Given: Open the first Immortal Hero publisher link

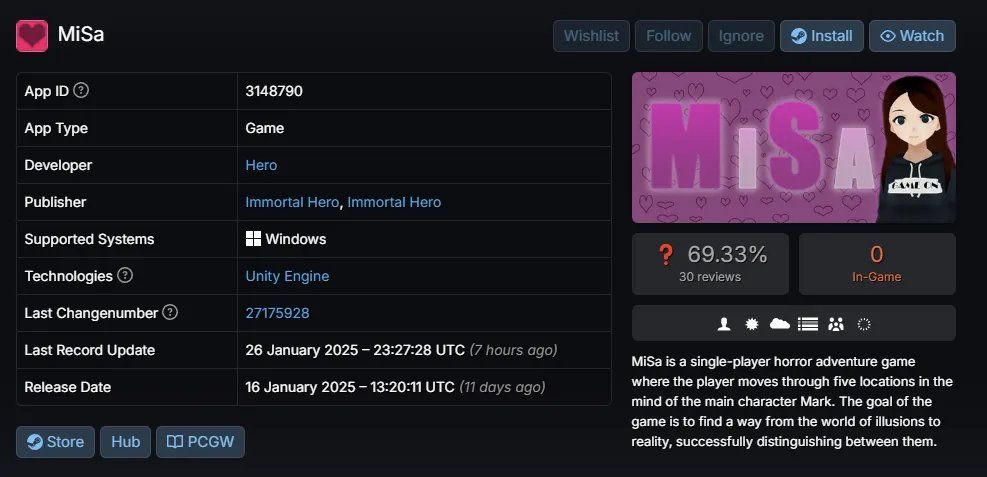Looking at the screenshot, I should 292,202.
